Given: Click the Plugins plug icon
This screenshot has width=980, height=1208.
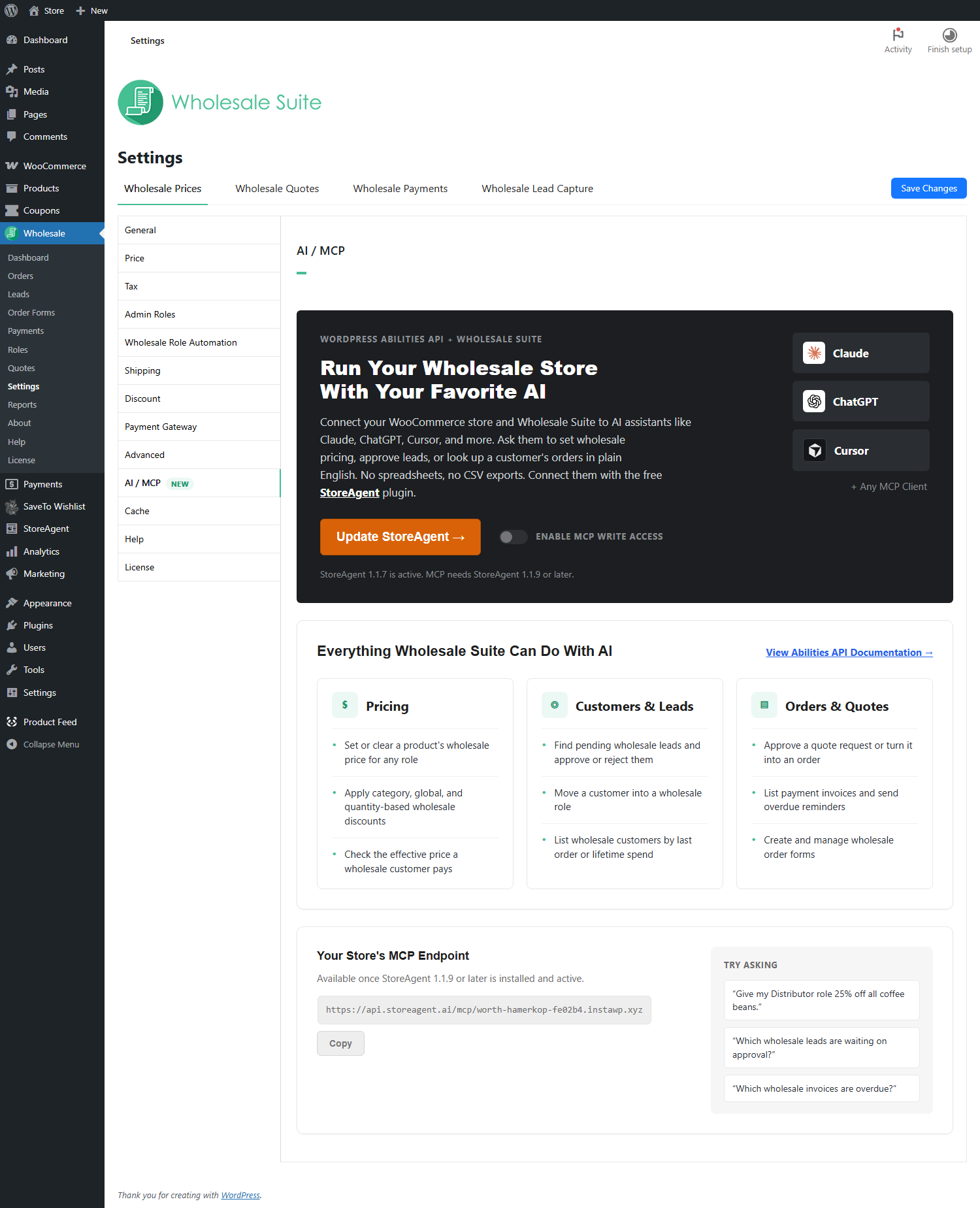Looking at the screenshot, I should point(12,625).
